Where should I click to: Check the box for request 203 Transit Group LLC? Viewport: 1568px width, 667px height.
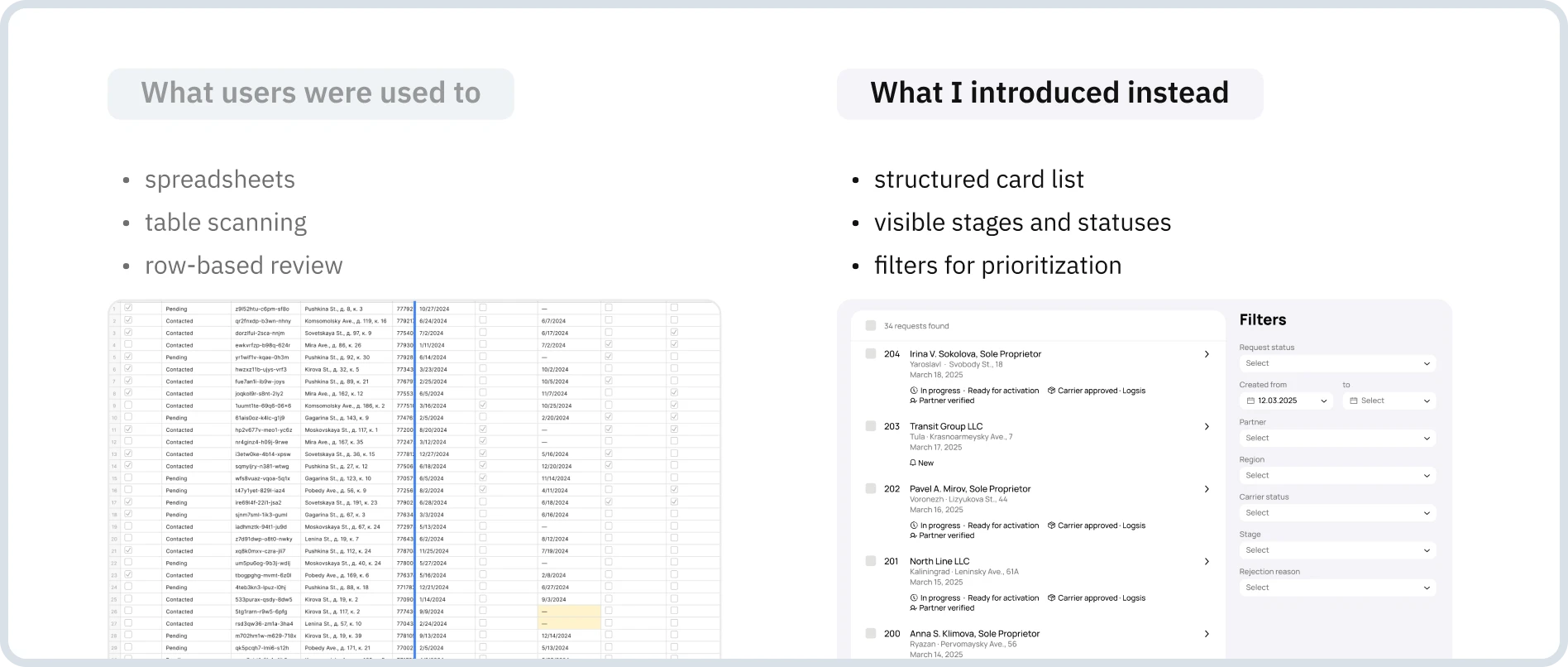pyautogui.click(x=871, y=426)
